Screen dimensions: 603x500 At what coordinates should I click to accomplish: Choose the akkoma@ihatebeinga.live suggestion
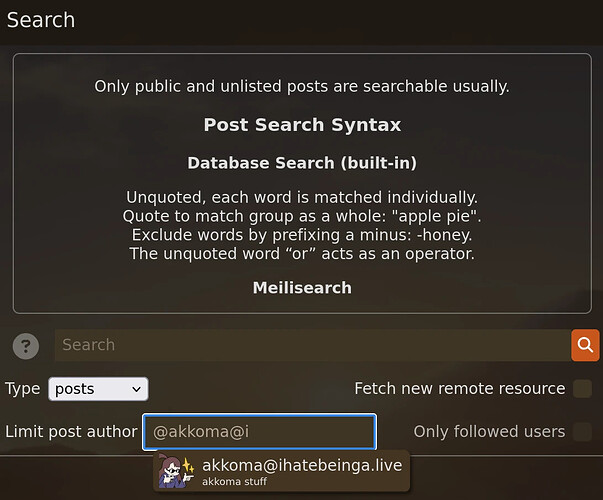tap(282, 471)
